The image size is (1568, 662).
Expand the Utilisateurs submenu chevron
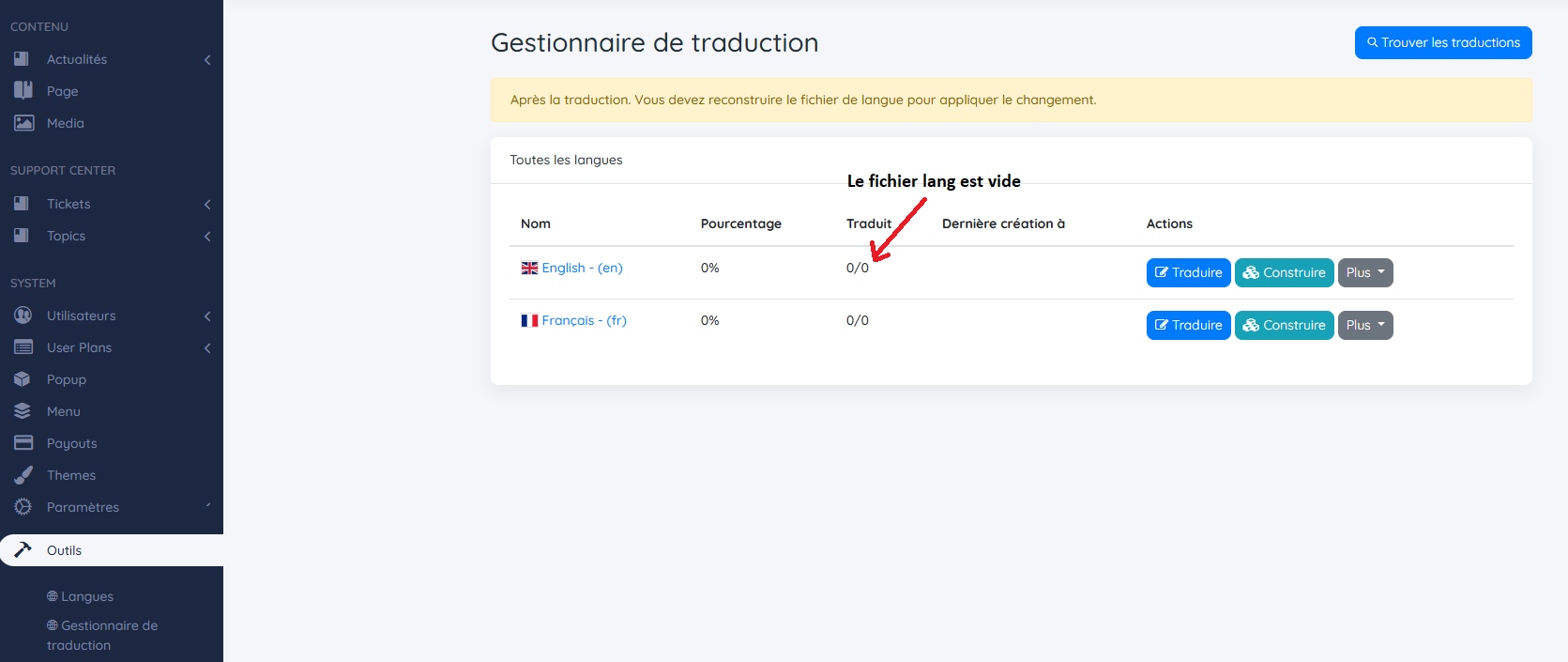click(207, 316)
